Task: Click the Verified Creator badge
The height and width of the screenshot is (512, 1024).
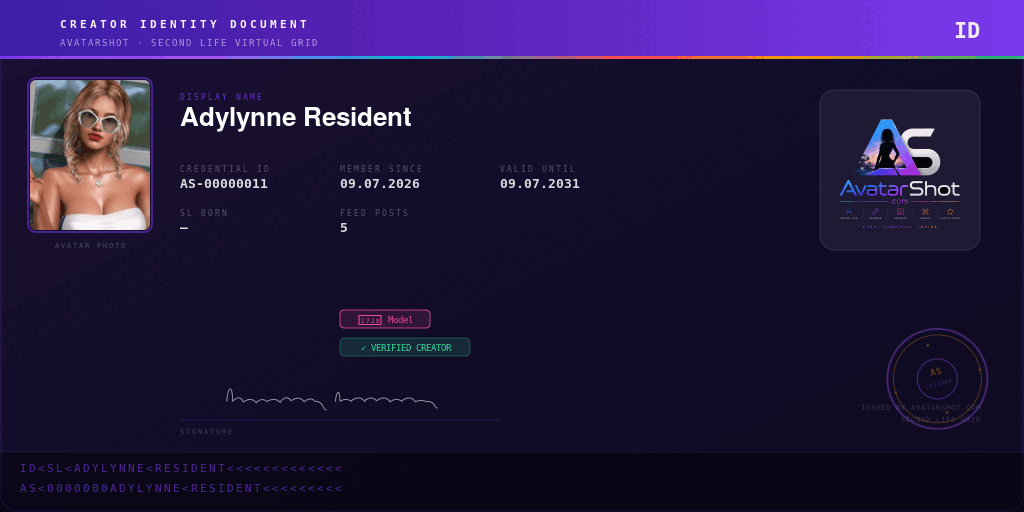Action: (x=405, y=347)
